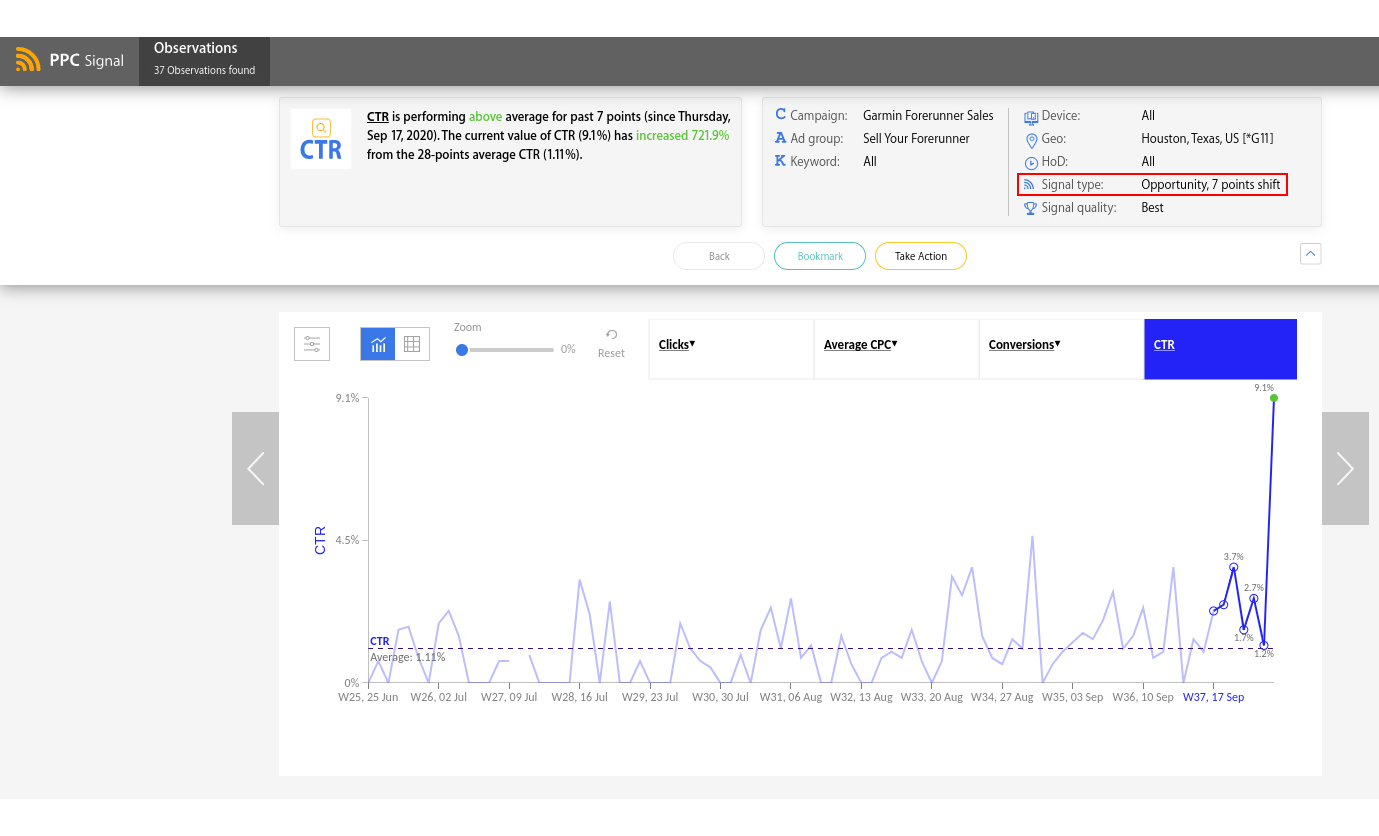Click the Garmin Forerunner Sales campaign value

pos(928,116)
